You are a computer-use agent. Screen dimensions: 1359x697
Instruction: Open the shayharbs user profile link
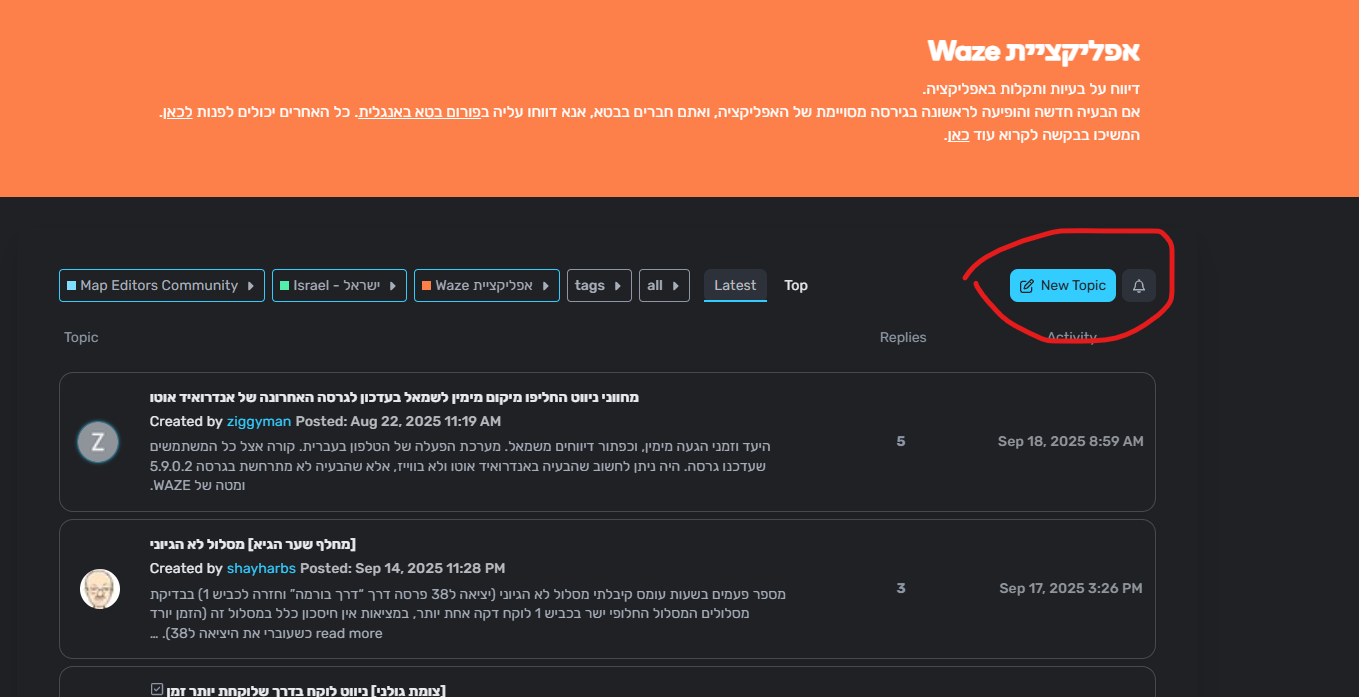click(261, 568)
